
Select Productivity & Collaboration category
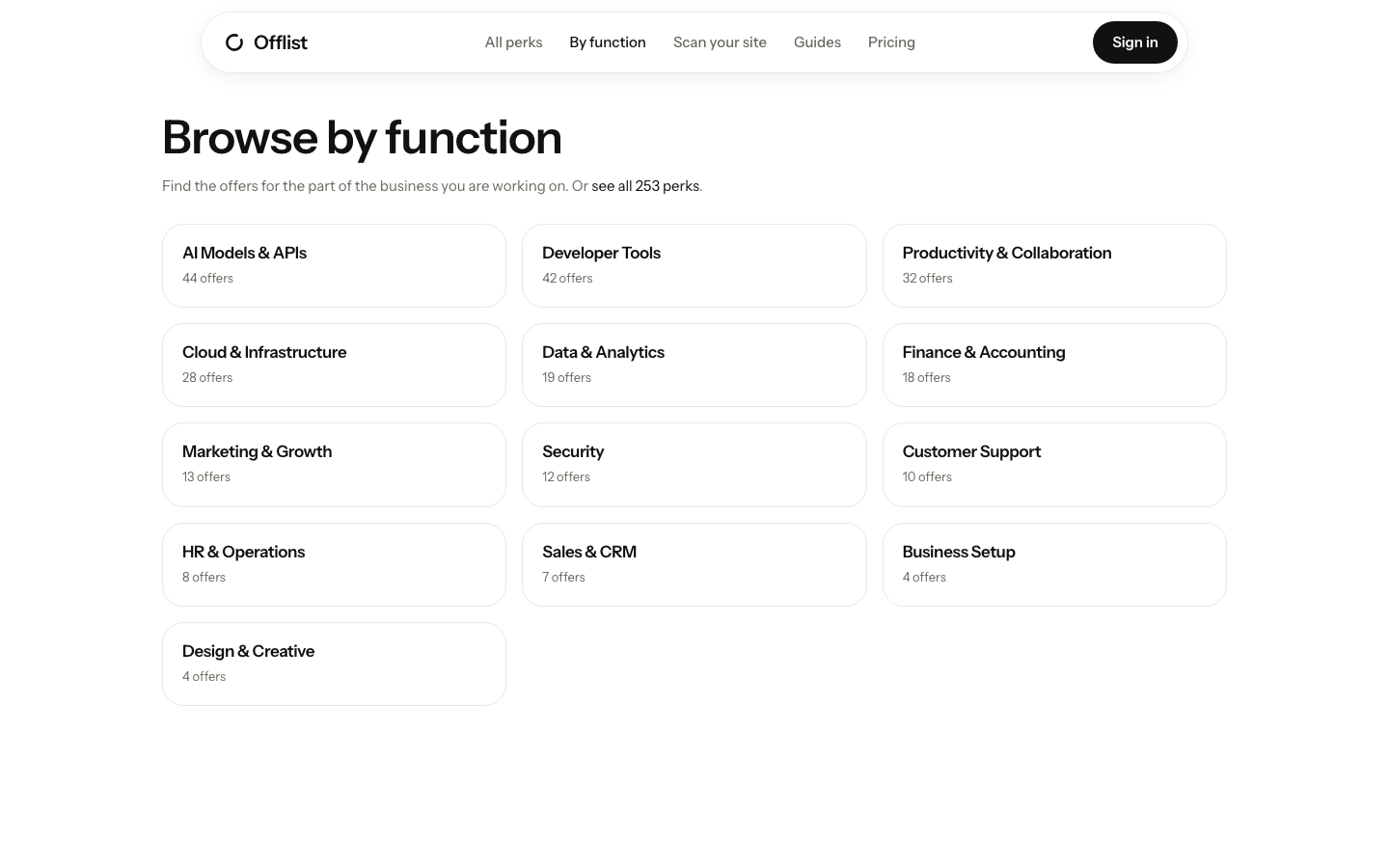tap(1054, 266)
